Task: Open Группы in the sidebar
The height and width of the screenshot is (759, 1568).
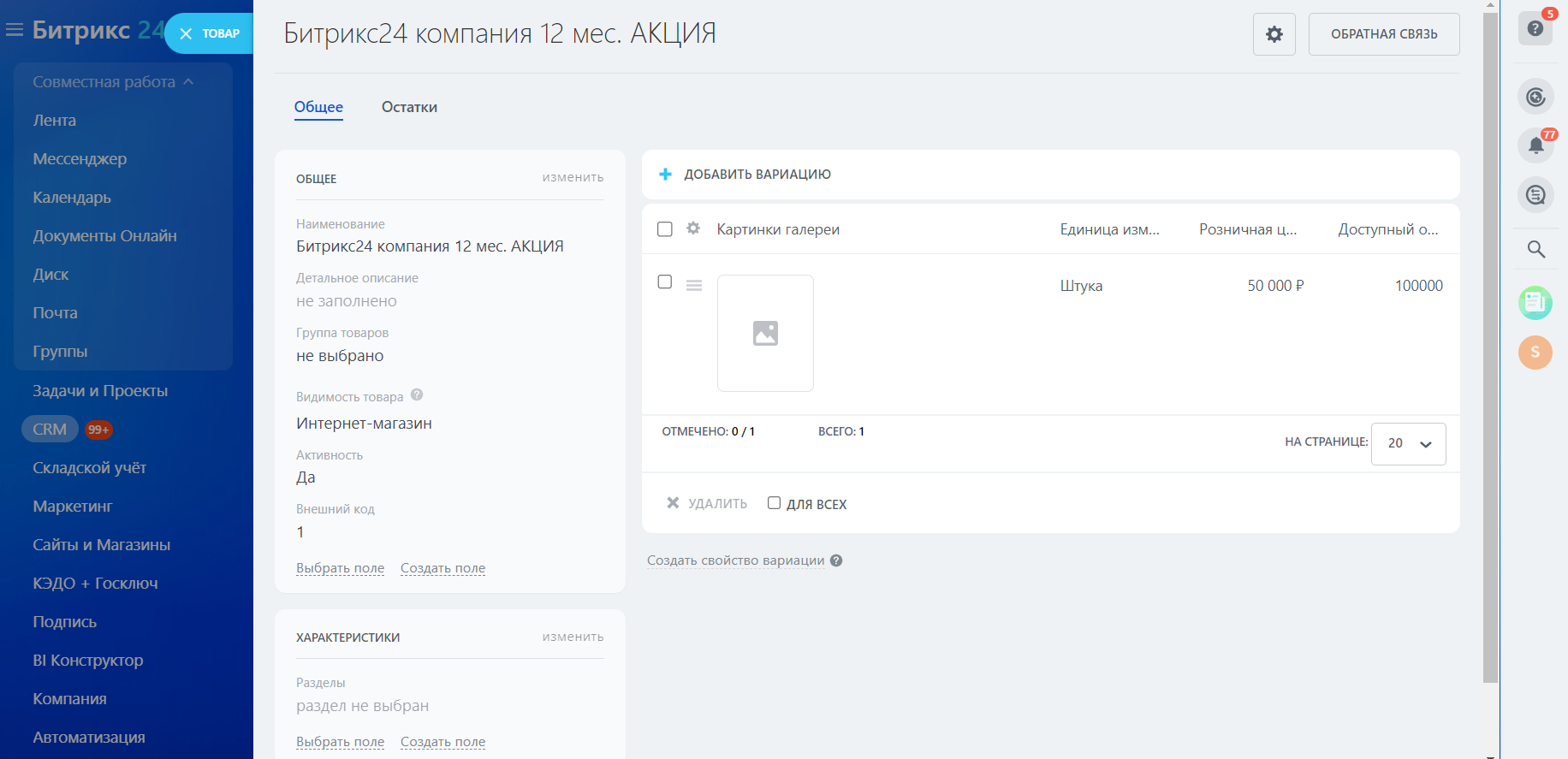Action: pos(60,352)
